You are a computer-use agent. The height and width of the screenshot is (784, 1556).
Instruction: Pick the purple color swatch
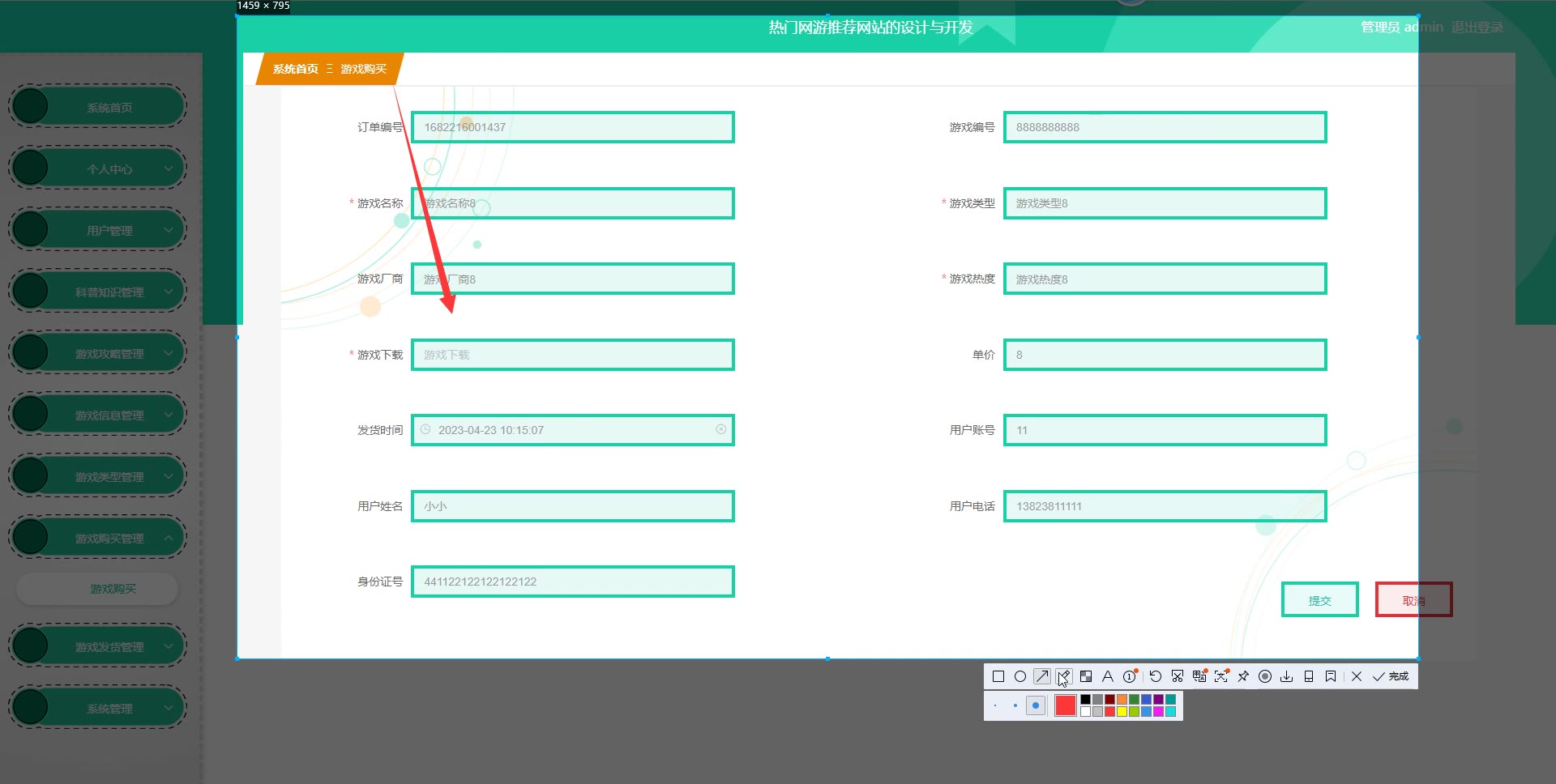click(1159, 700)
